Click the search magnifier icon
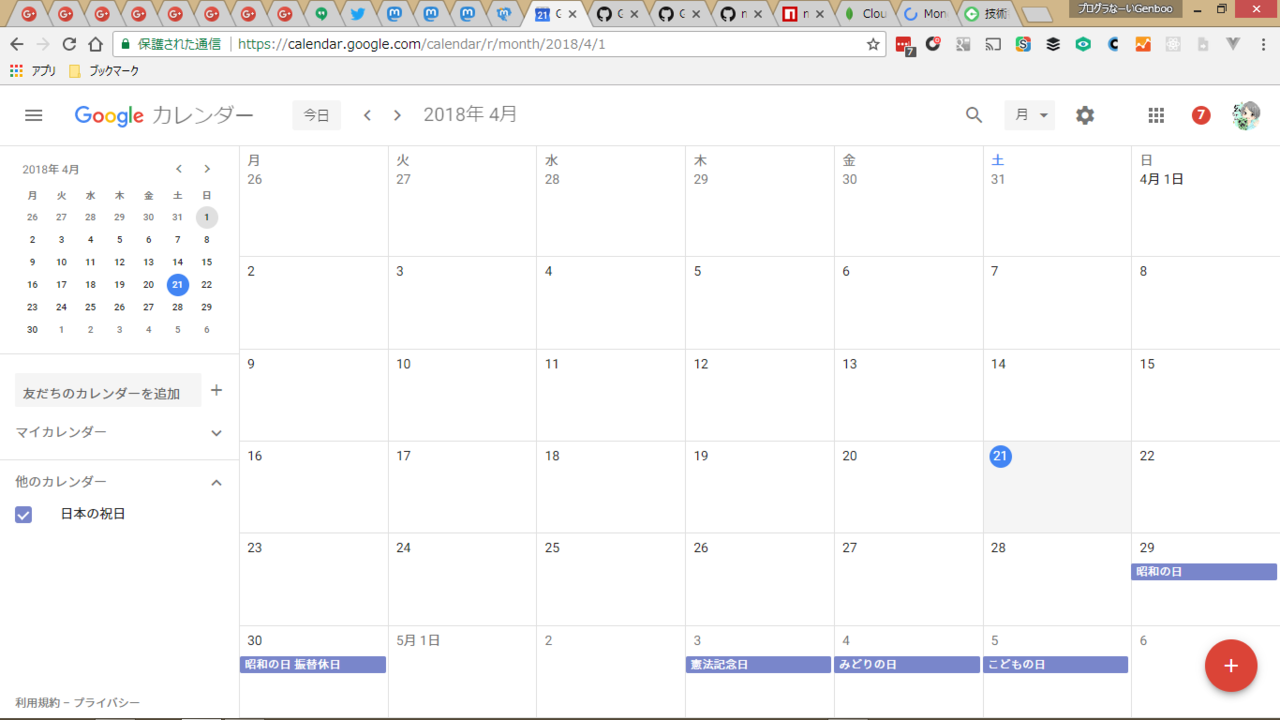The image size is (1280, 720). pos(974,115)
